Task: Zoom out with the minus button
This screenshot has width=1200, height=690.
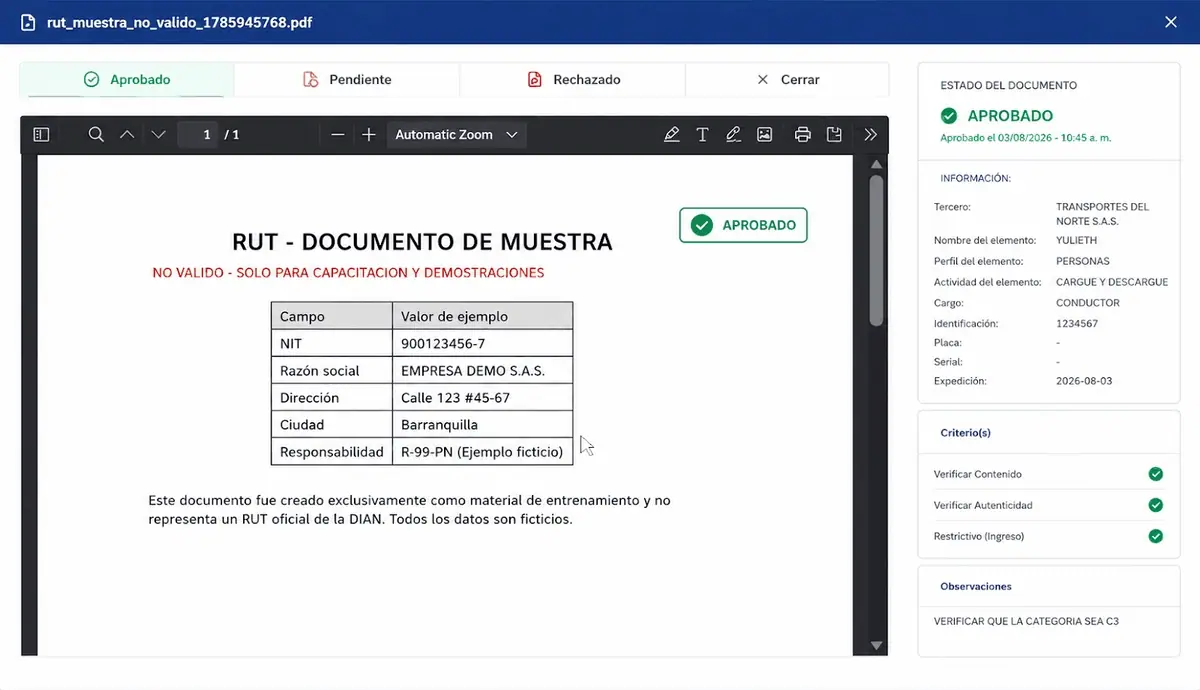Action: tap(338, 134)
